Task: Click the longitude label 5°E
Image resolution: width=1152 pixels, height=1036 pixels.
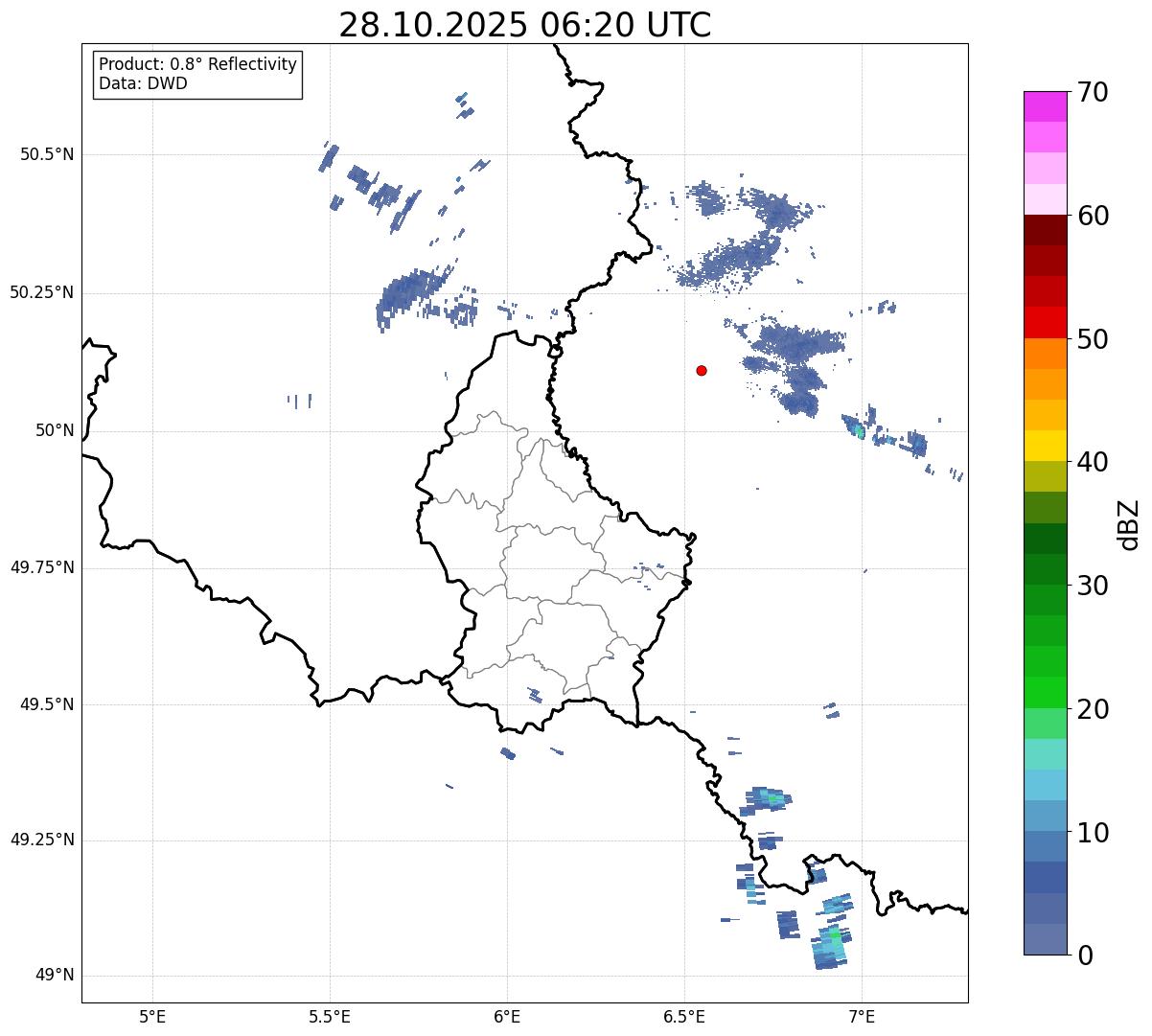Action: point(152,1016)
